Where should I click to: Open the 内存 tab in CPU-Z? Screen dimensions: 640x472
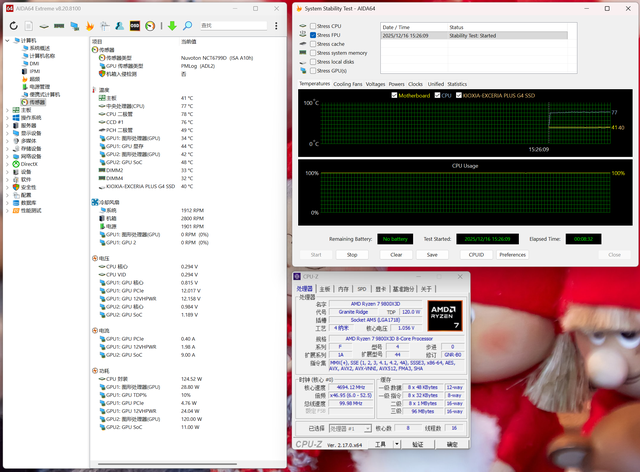343,288
